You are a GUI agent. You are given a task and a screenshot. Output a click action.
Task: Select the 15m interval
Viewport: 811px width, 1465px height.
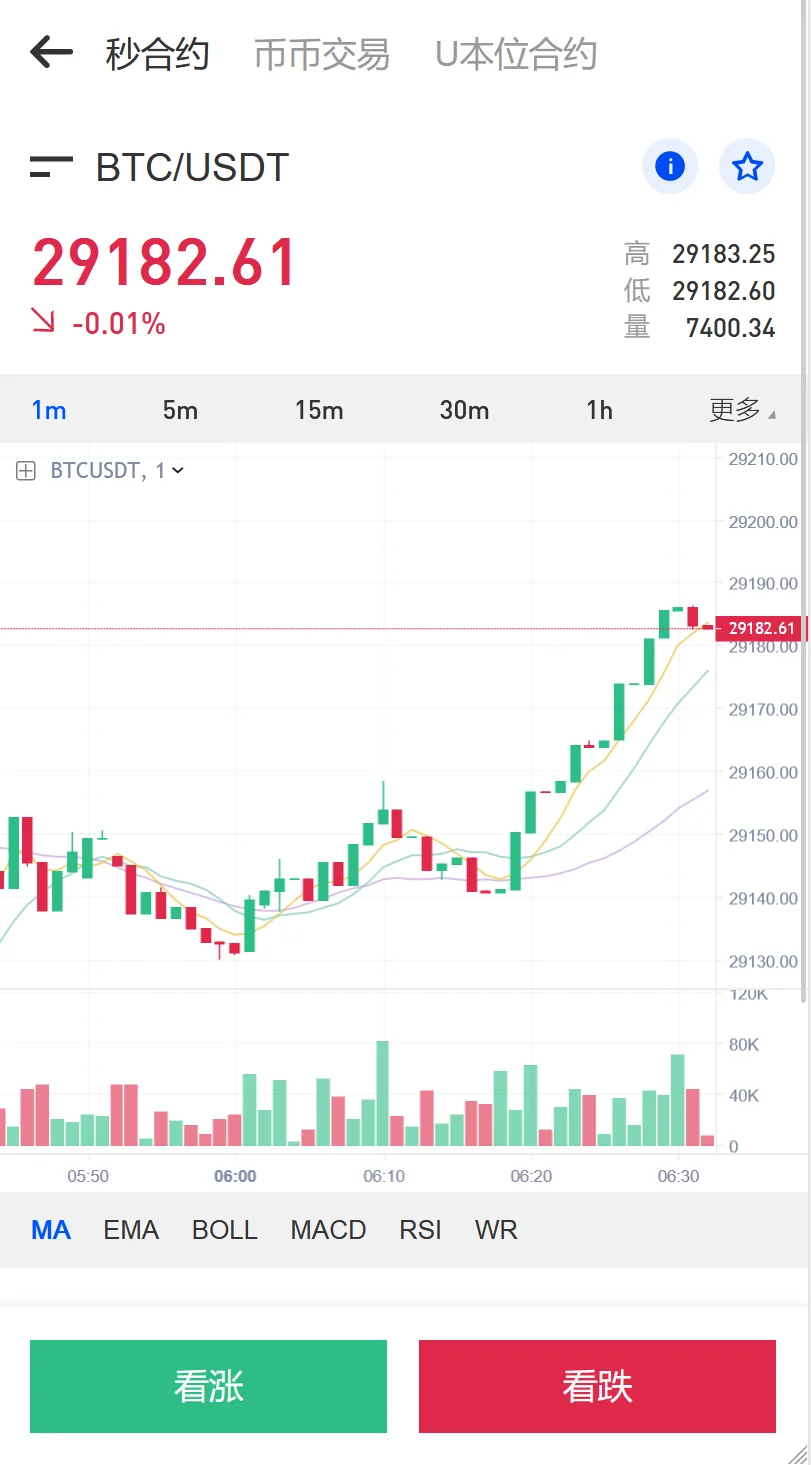319,410
